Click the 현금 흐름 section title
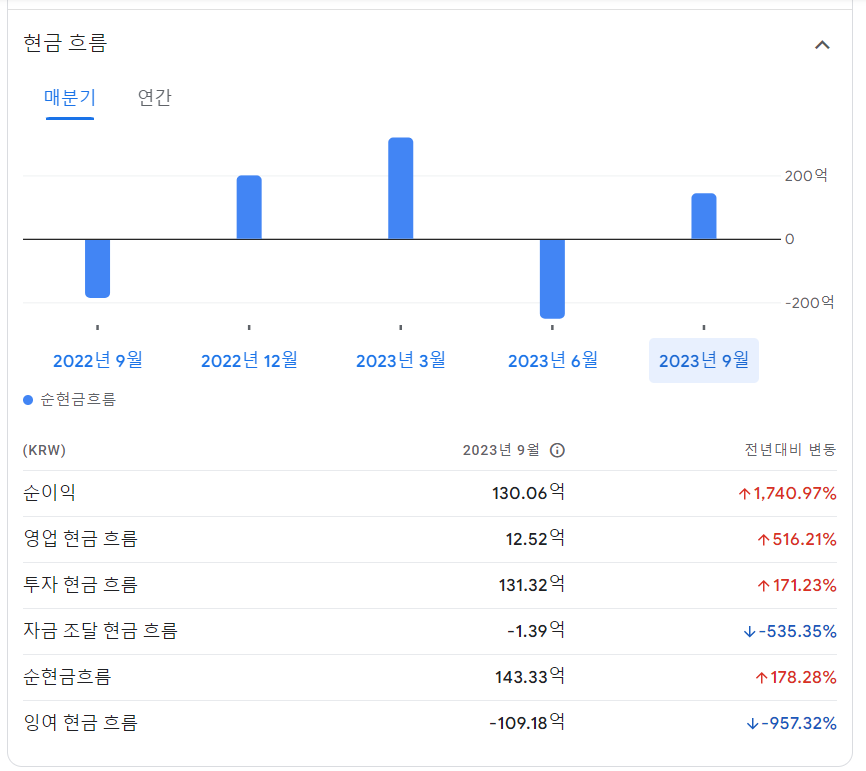Screen dimensions: 866x771 coord(65,44)
